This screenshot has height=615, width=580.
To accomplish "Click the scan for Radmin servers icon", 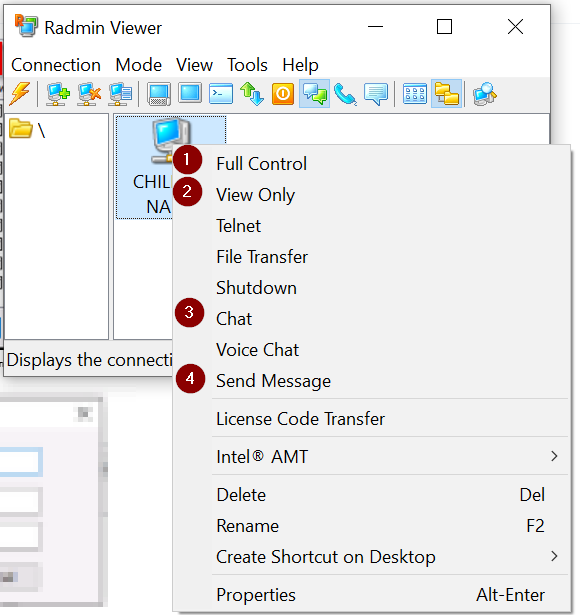I will click(x=485, y=94).
